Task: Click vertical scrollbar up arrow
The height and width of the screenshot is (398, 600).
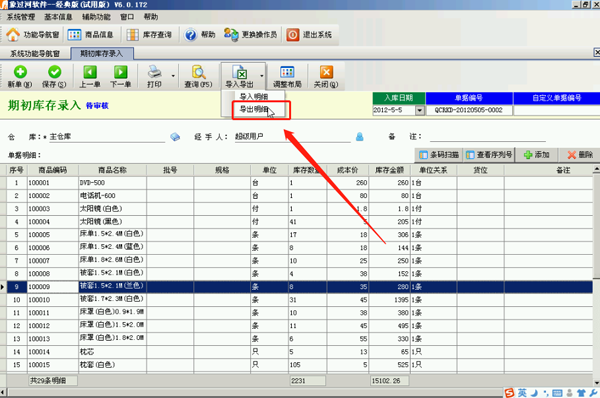Action: click(597, 169)
